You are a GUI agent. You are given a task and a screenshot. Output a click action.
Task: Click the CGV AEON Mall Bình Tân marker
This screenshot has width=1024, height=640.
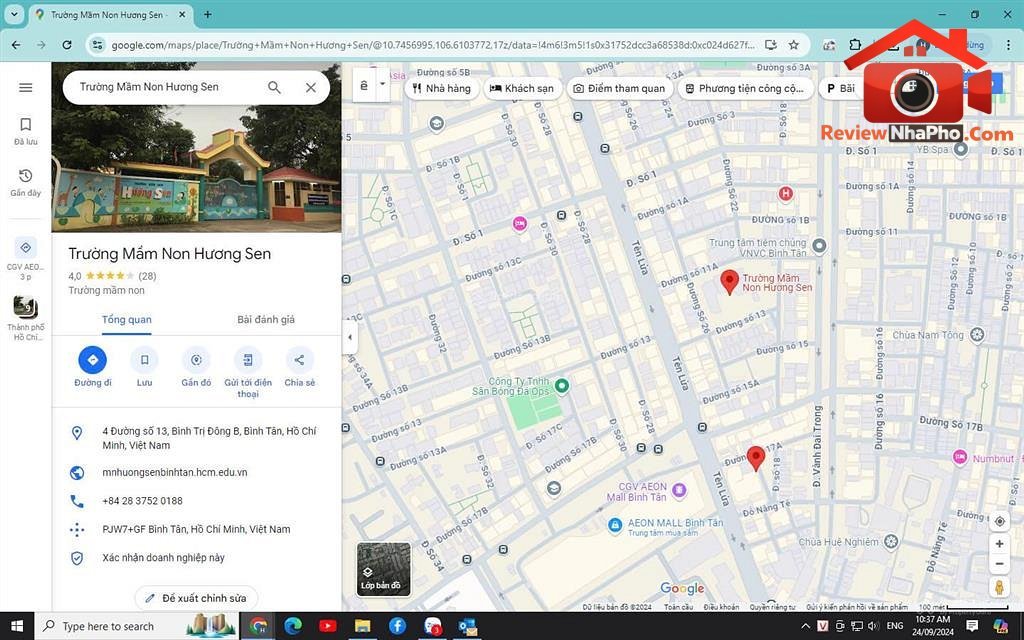point(679,490)
